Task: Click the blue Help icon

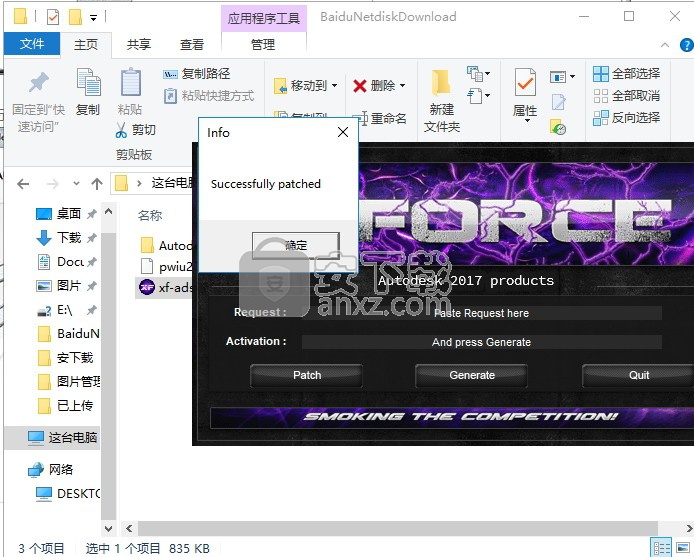Action: pos(686,45)
